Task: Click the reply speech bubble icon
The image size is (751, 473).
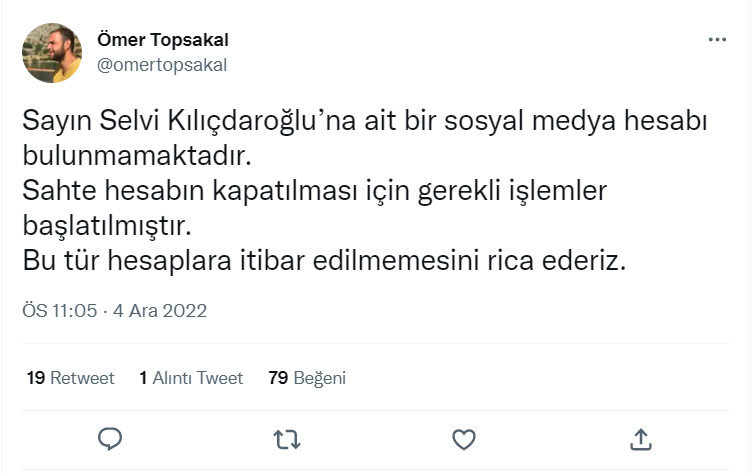Action: [110, 439]
